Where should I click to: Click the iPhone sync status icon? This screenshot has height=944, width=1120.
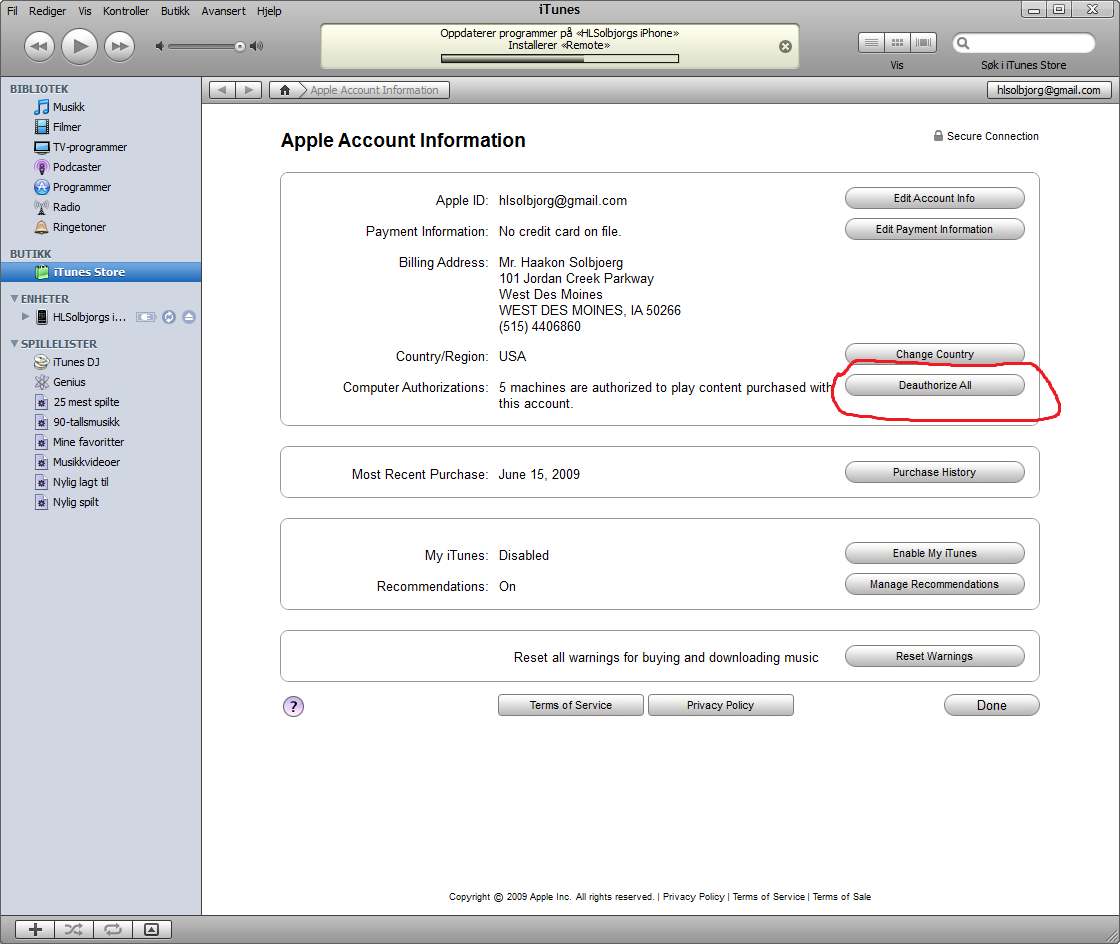[x=169, y=317]
